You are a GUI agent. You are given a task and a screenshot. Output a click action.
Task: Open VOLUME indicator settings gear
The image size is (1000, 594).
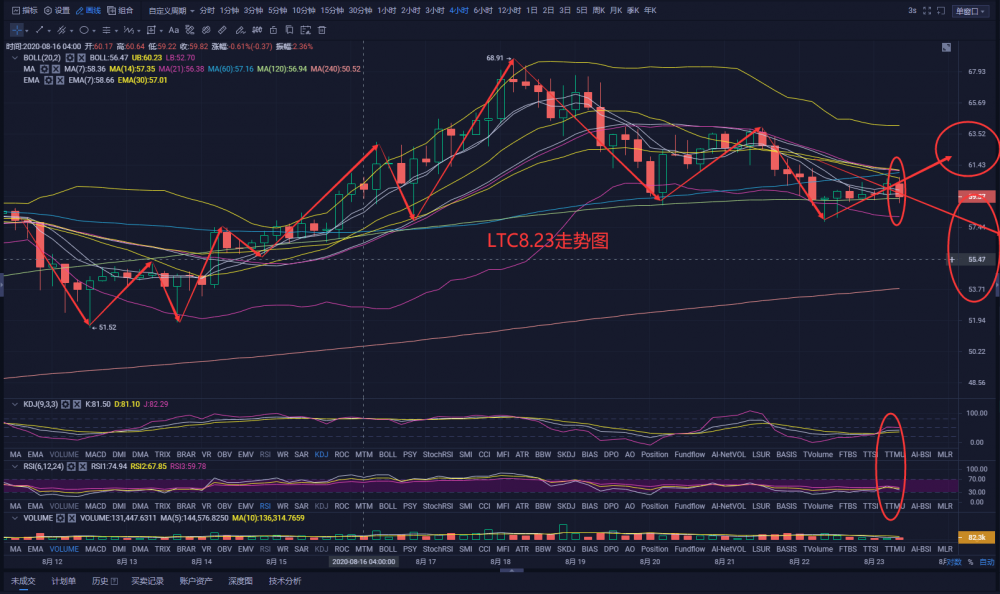(x=60, y=518)
